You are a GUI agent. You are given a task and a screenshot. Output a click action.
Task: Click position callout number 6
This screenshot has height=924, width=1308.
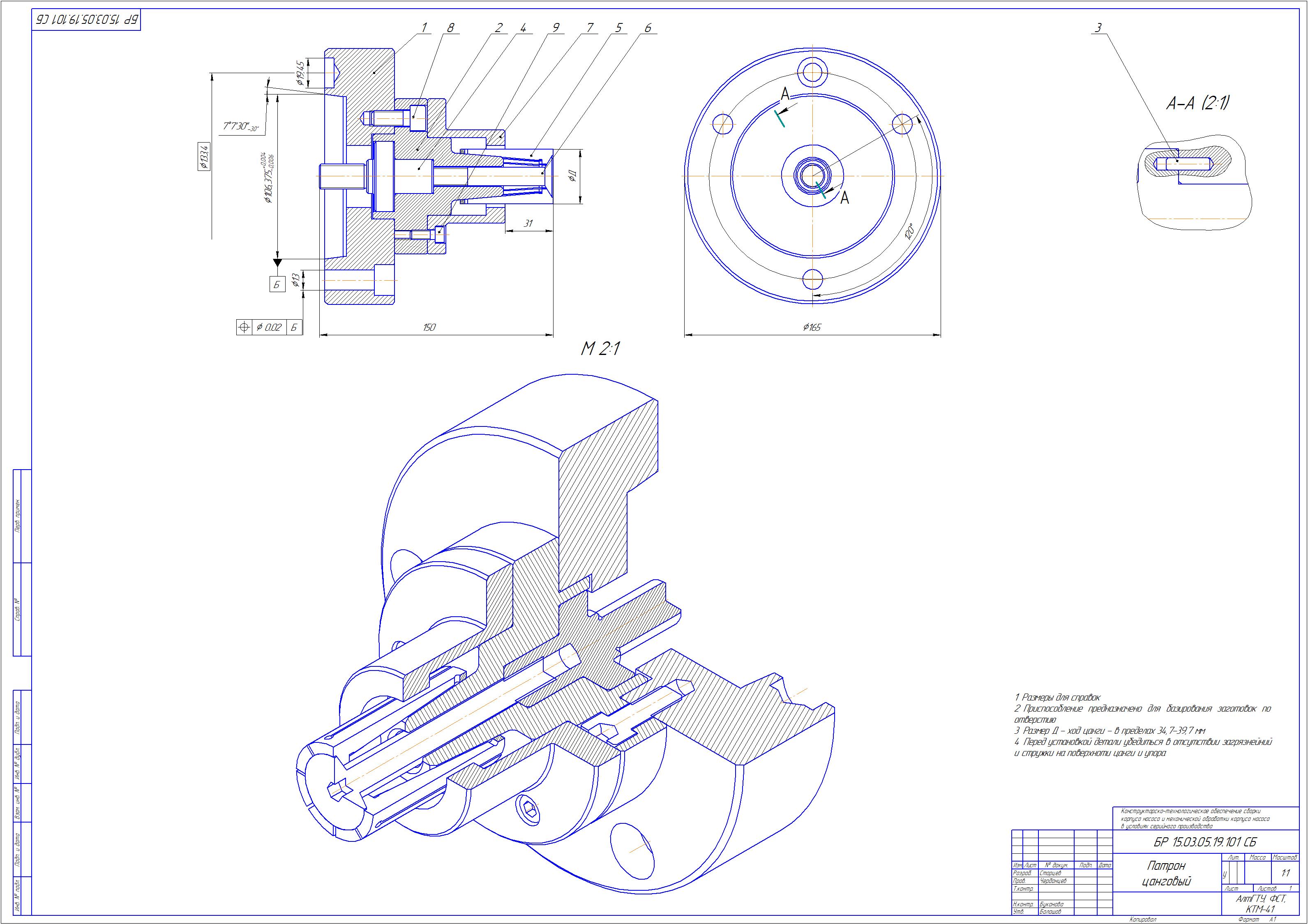[648, 28]
